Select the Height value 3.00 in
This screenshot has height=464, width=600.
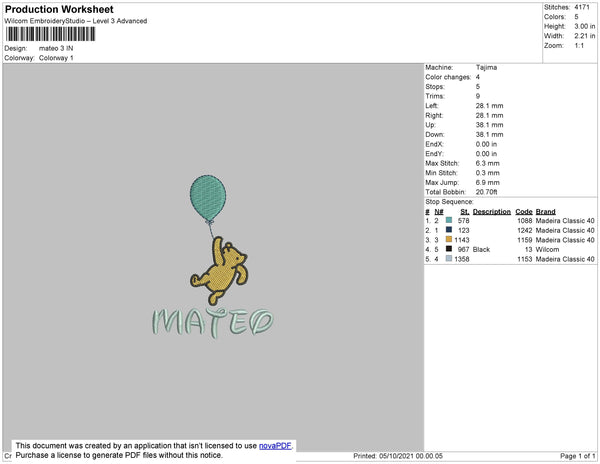(585, 26)
